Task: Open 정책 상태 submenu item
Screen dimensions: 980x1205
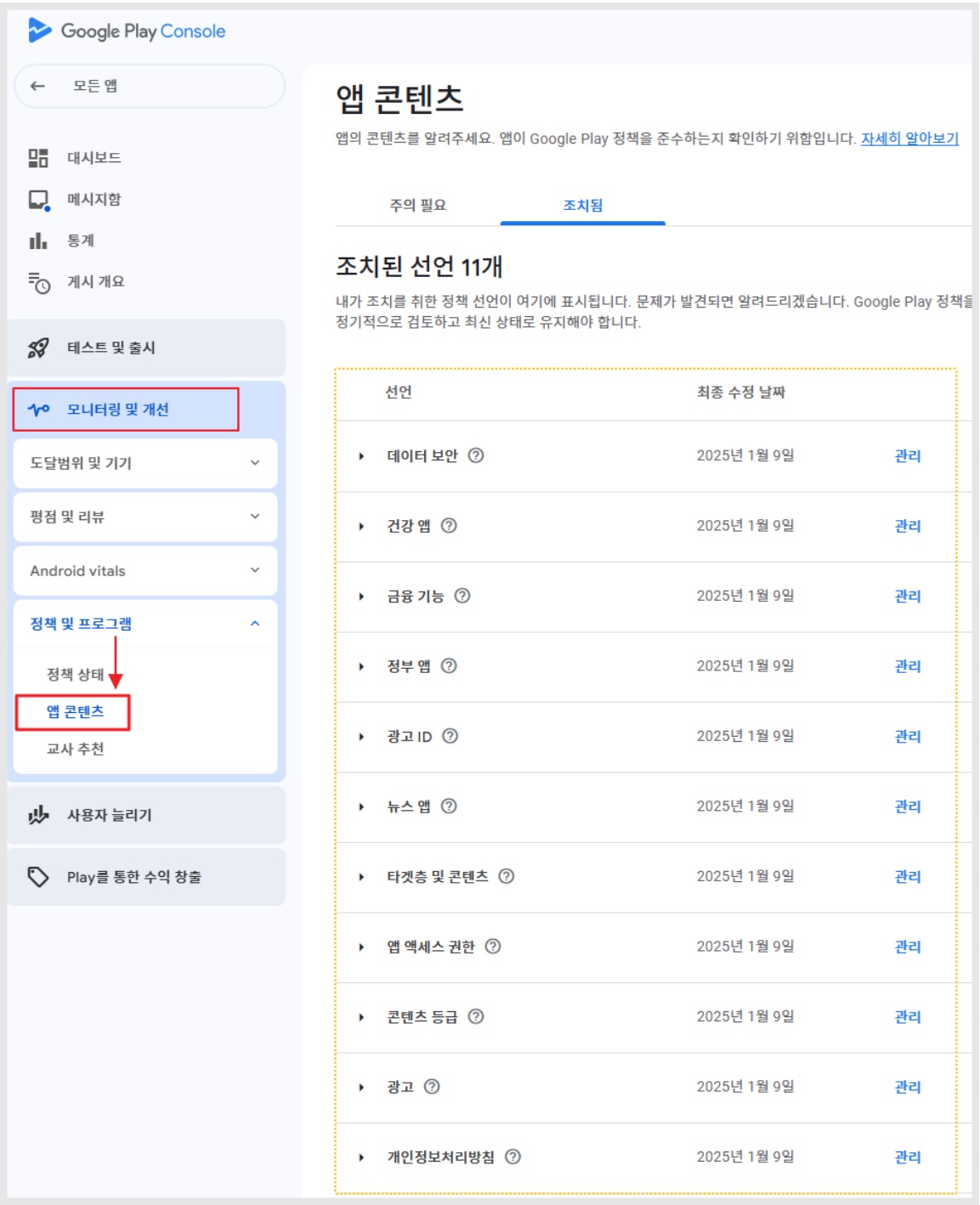Action: pyautogui.click(x=76, y=675)
